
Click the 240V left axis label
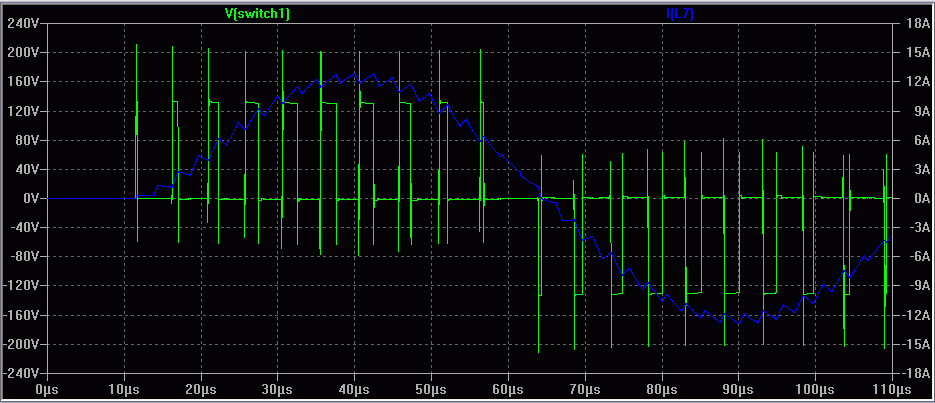pos(22,24)
